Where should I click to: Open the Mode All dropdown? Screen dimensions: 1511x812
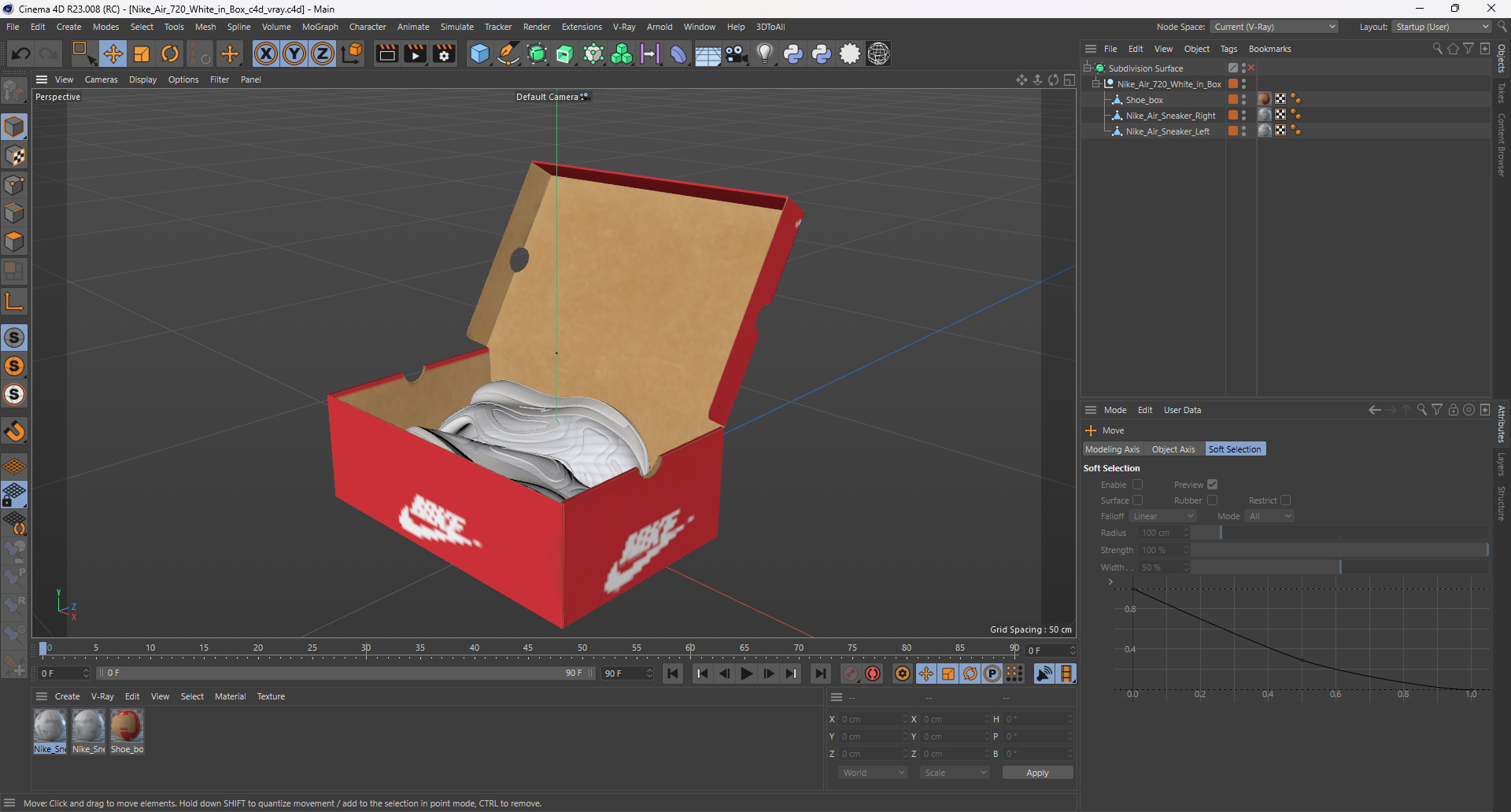pyautogui.click(x=1270, y=516)
